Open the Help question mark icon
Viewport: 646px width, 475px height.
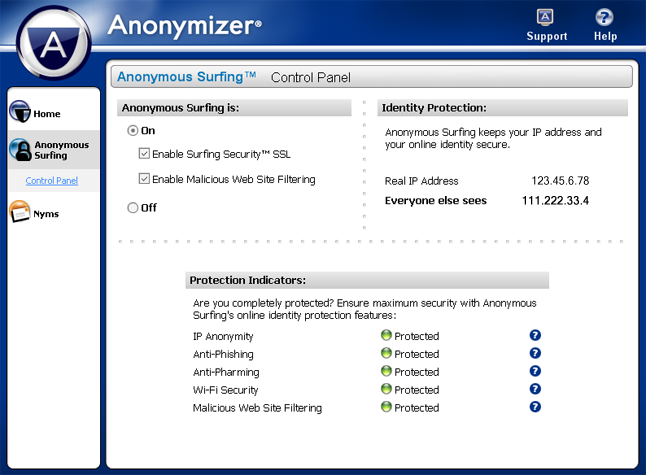[604, 17]
